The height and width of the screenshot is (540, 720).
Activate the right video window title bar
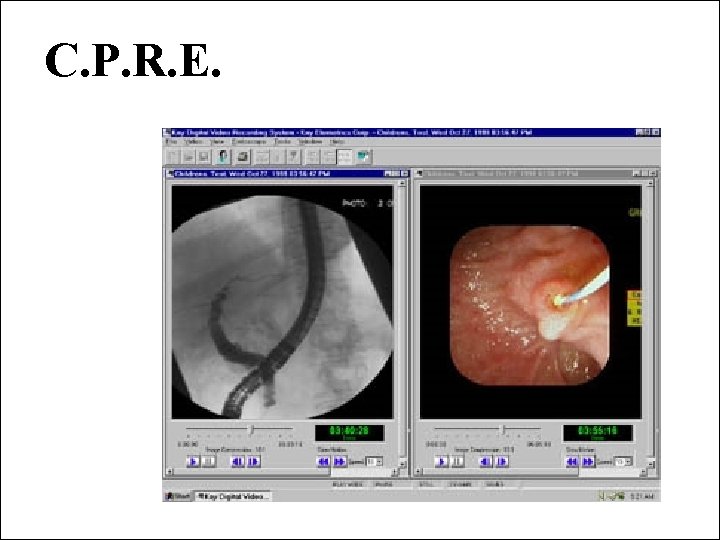[x=536, y=174]
